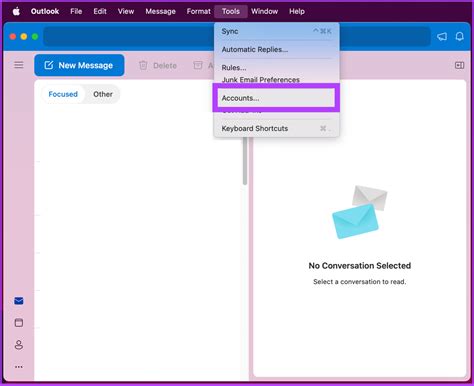Viewport: 474px width, 386px height.
Task: Click the red close window button
Action: [x=13, y=37]
